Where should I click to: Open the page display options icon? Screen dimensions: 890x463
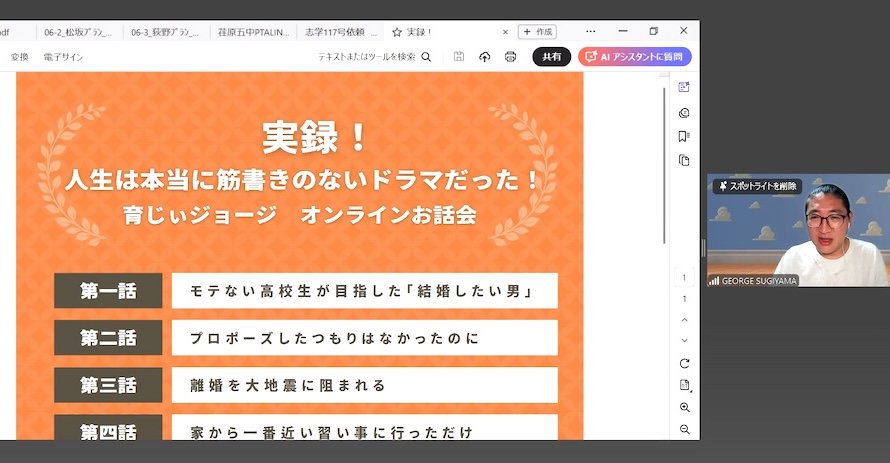point(684,385)
